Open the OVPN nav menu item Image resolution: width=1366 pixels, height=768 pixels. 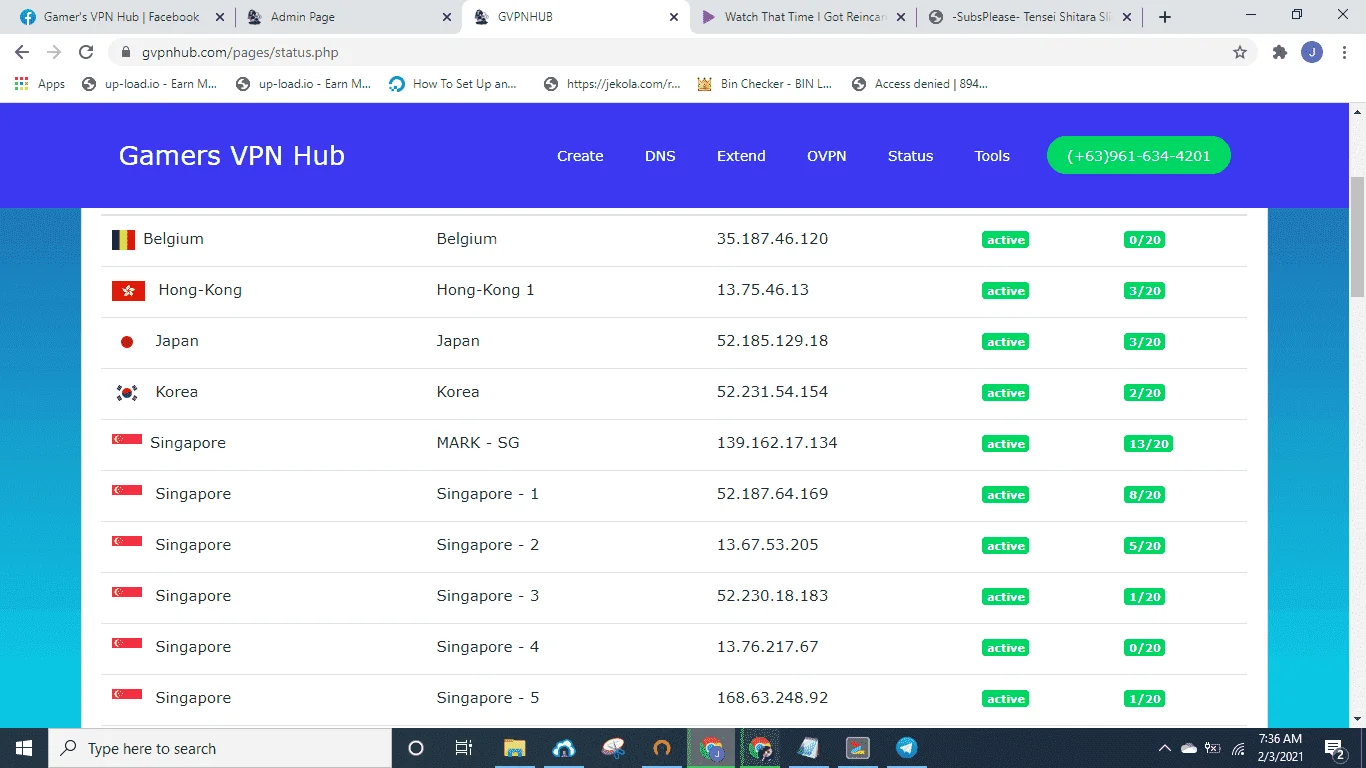(x=827, y=156)
